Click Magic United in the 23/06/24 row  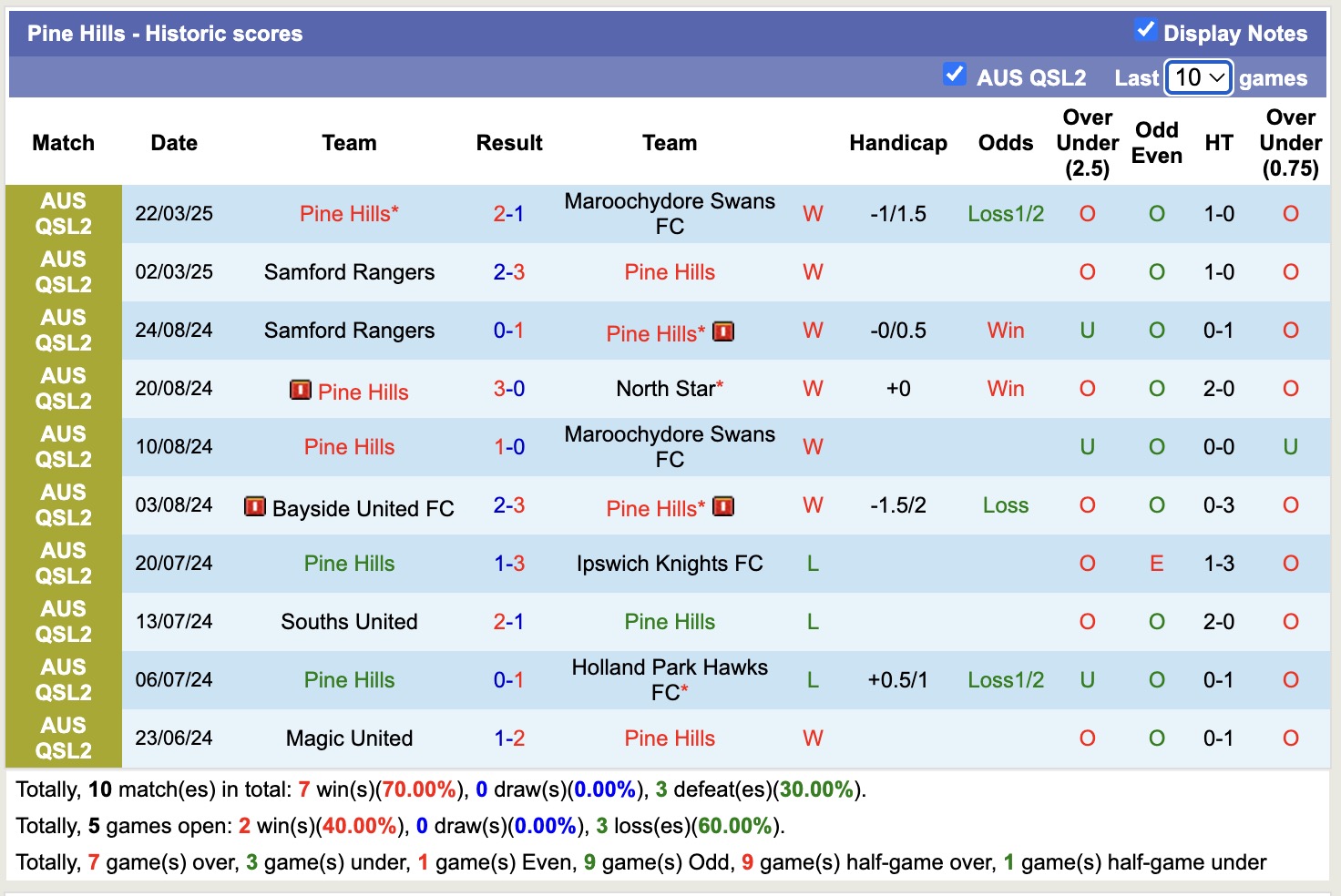(x=349, y=738)
